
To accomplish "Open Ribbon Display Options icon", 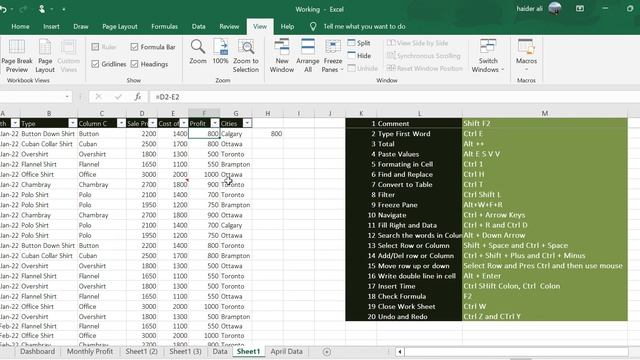I will tap(580, 9).
